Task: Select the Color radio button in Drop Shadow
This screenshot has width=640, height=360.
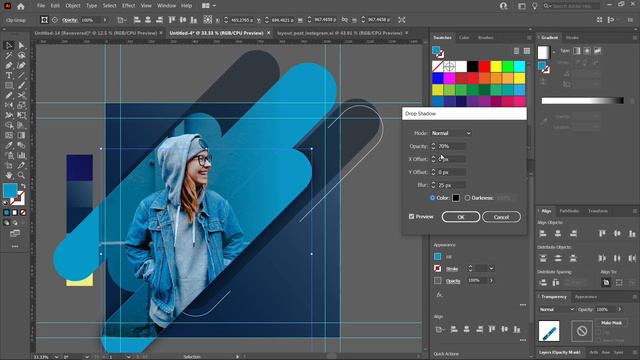Action: (432, 198)
